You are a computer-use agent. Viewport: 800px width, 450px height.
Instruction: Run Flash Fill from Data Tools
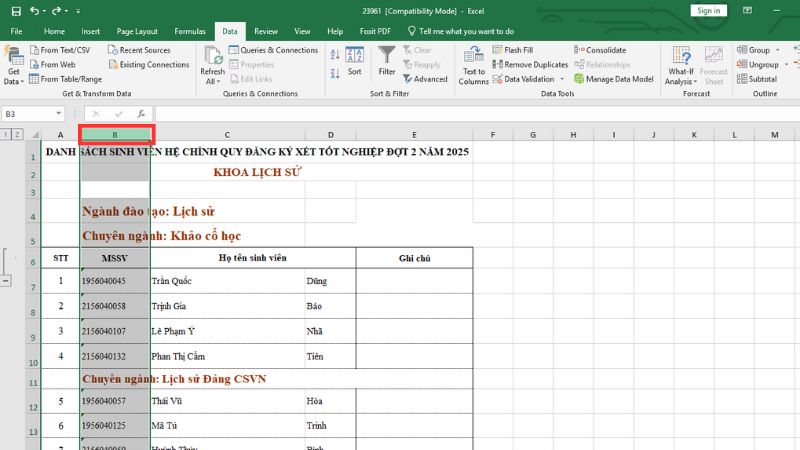coord(517,49)
